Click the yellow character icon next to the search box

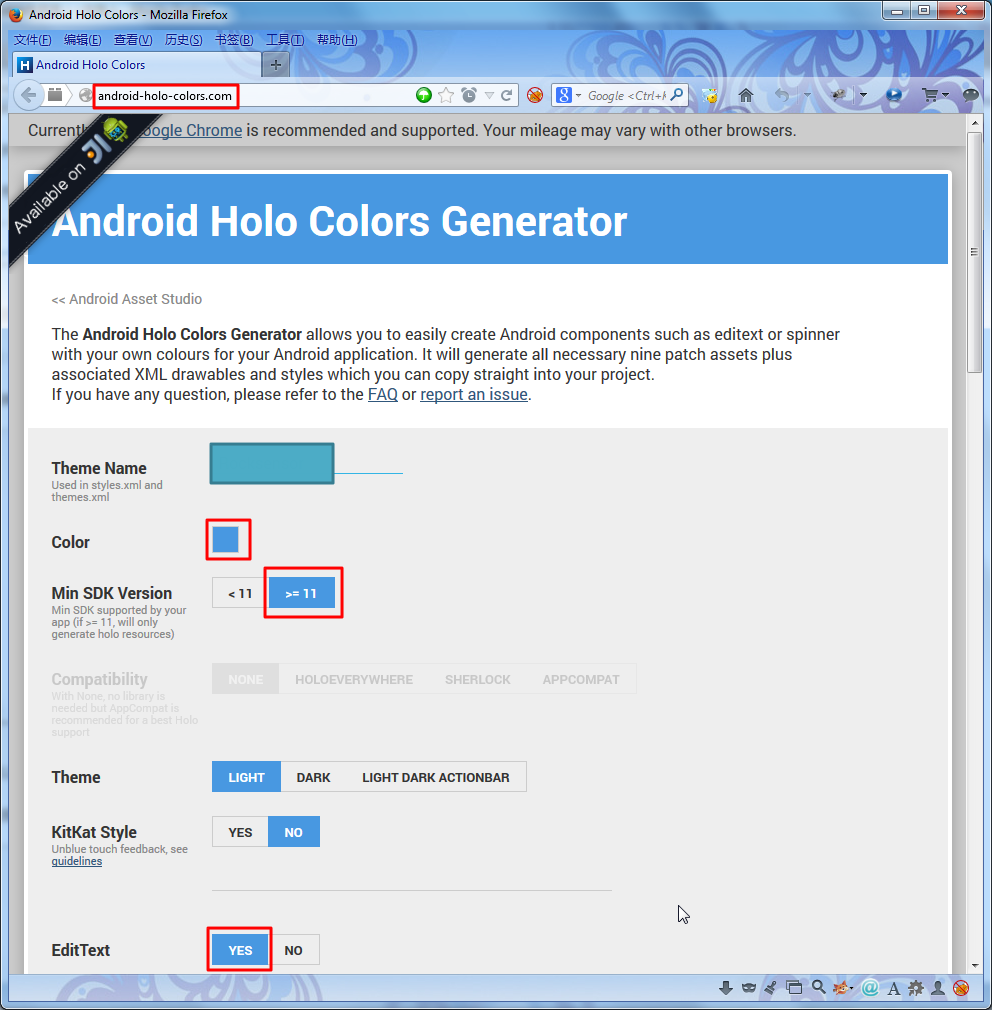tap(710, 95)
